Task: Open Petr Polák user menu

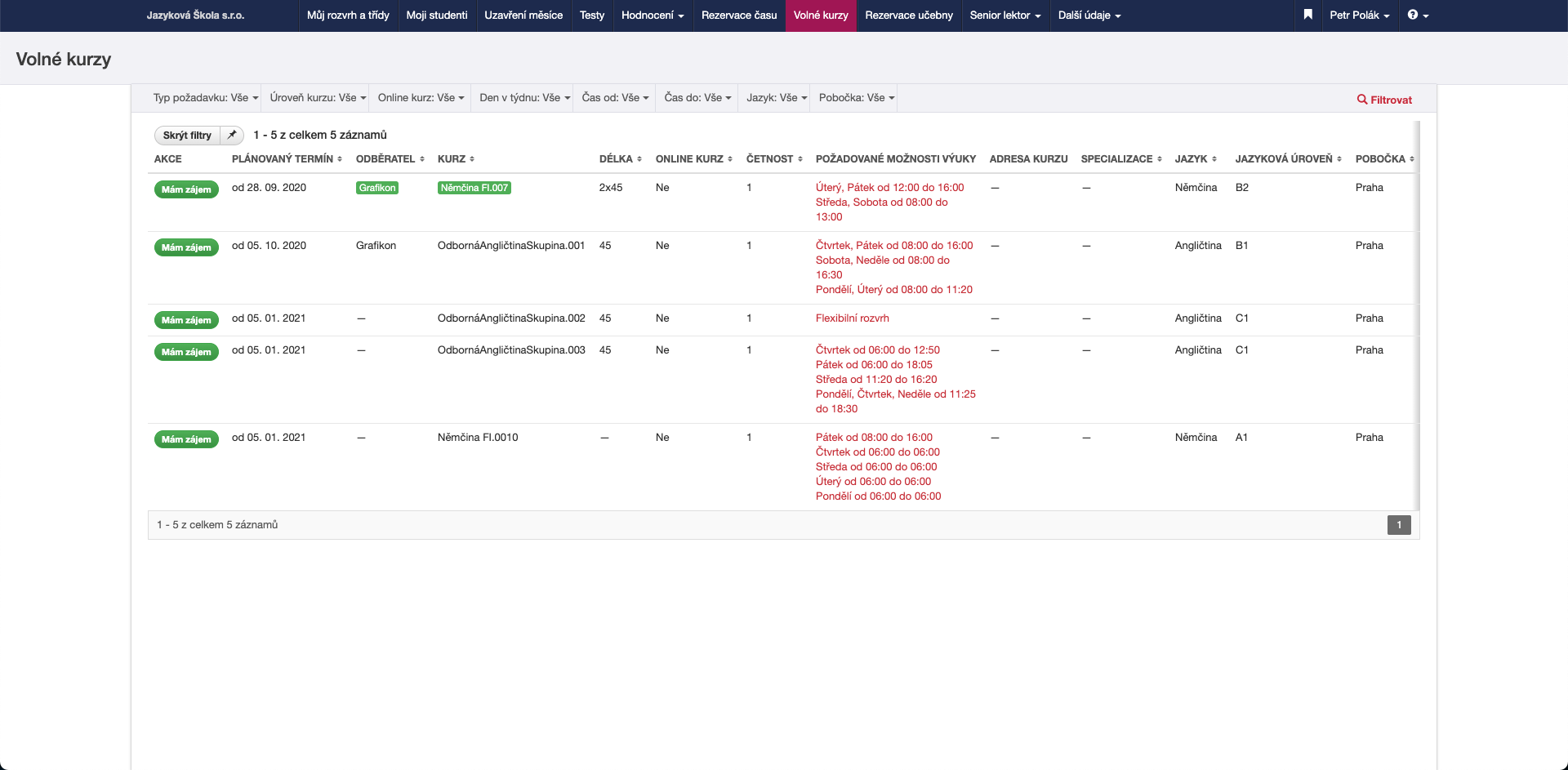Action: 1359,15
